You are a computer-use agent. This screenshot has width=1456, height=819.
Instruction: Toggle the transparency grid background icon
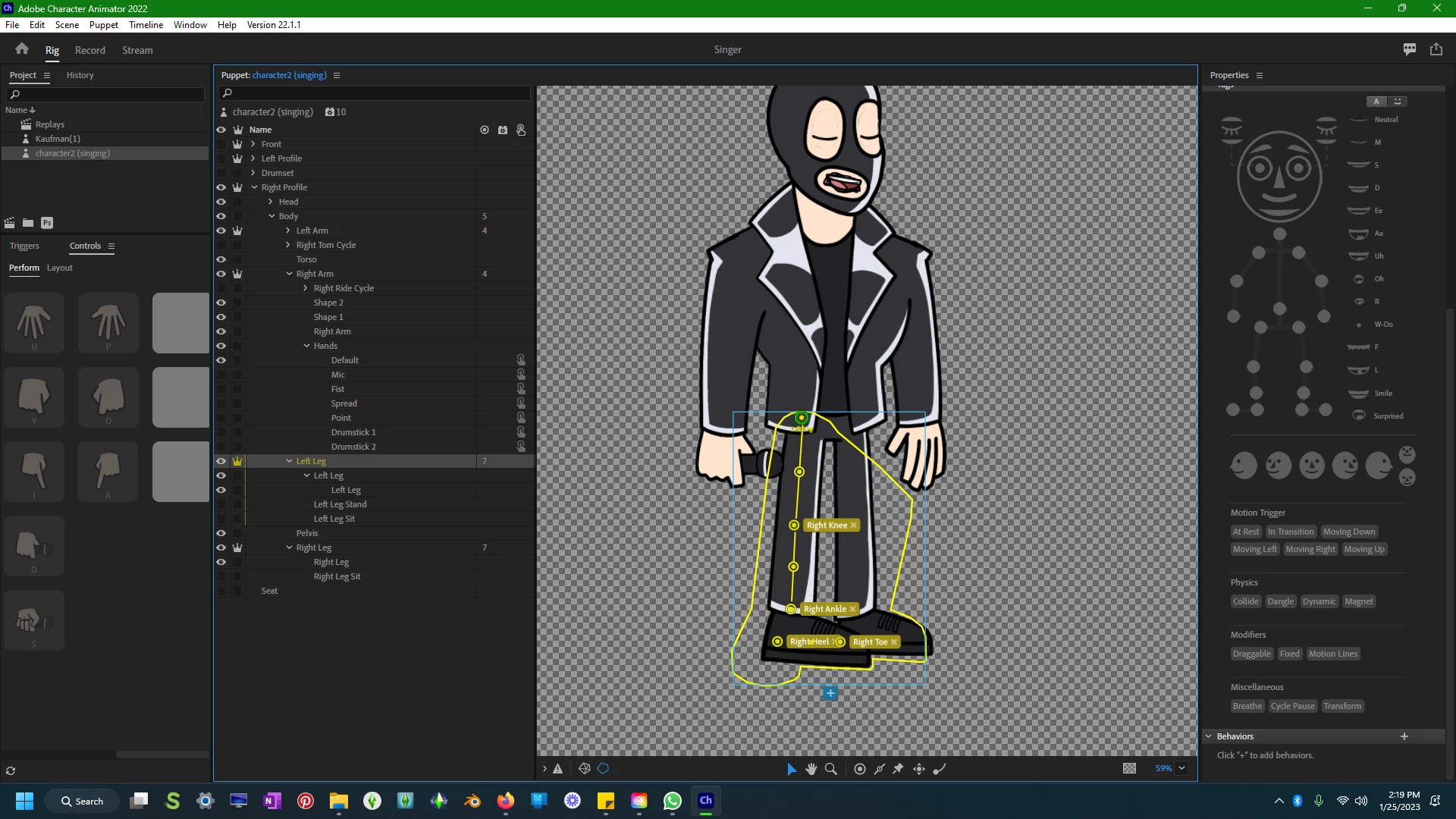[x=1129, y=768]
